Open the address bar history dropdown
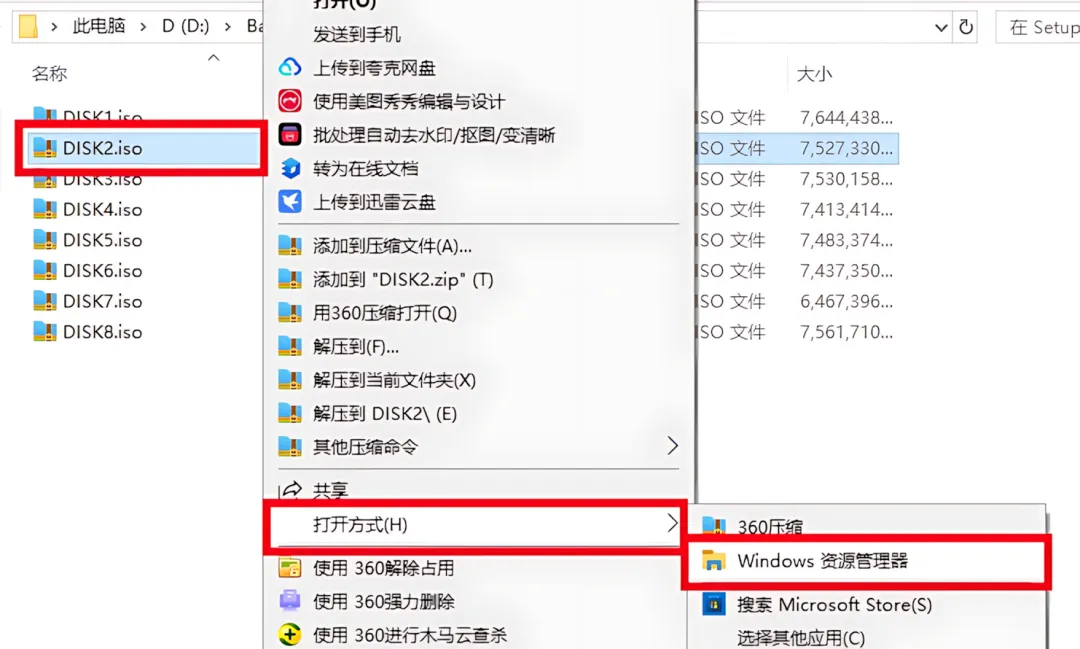This screenshot has width=1080, height=649. pyautogui.click(x=941, y=28)
